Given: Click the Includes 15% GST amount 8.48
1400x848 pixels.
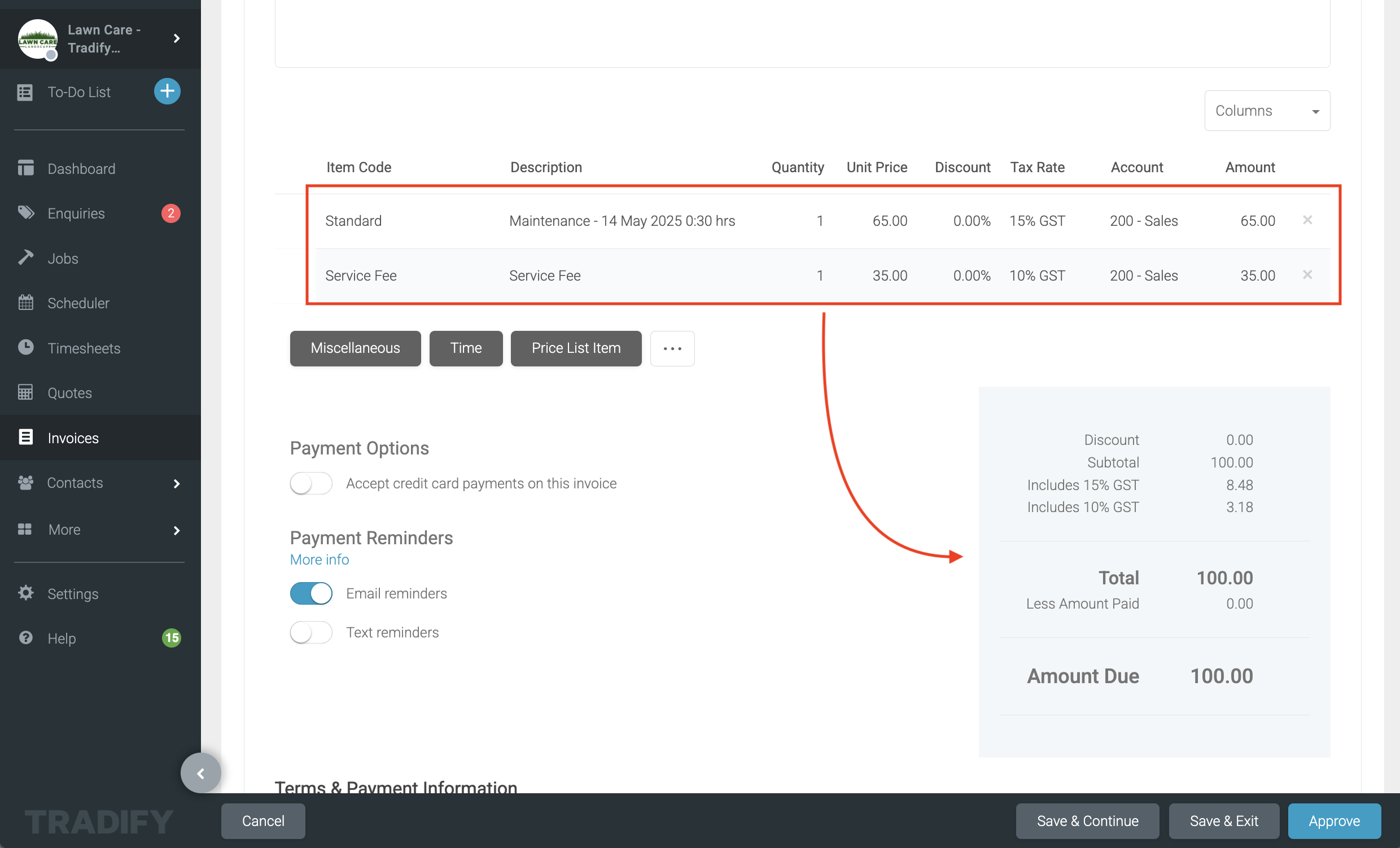Looking at the screenshot, I should point(1239,485).
